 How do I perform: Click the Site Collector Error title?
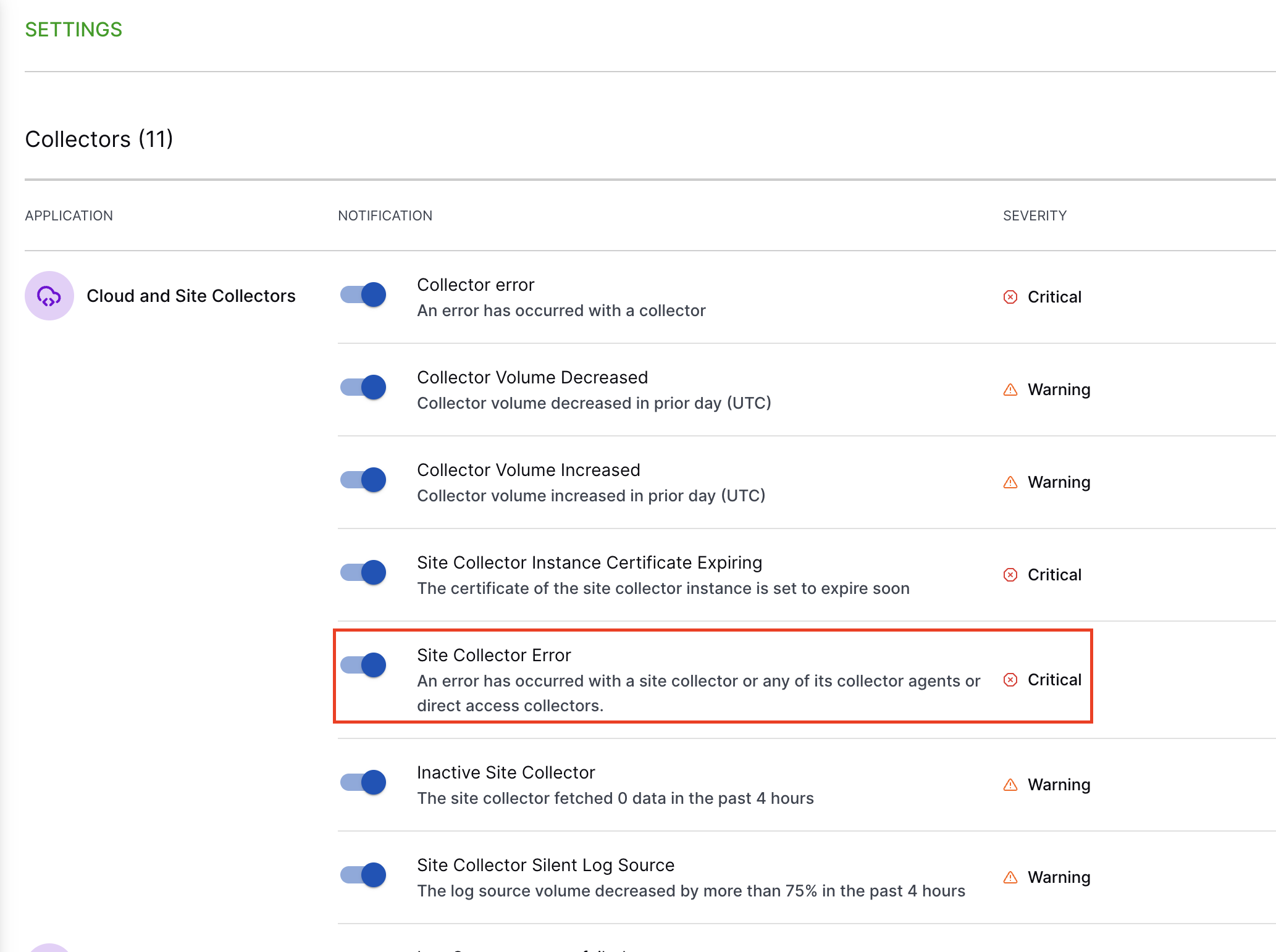(493, 655)
